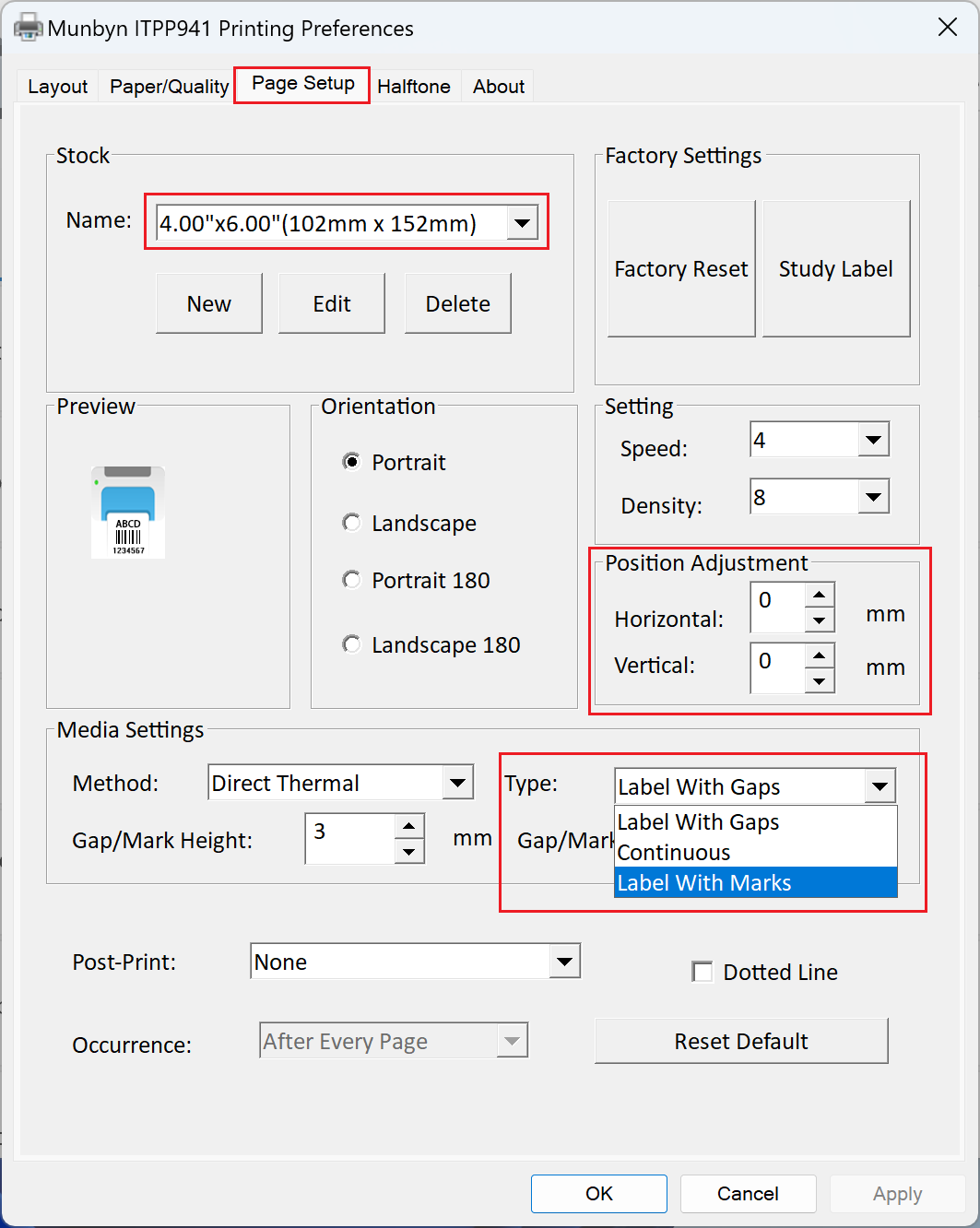Click the Cancel button
Screen dimensions: 980x1228
click(x=748, y=1194)
